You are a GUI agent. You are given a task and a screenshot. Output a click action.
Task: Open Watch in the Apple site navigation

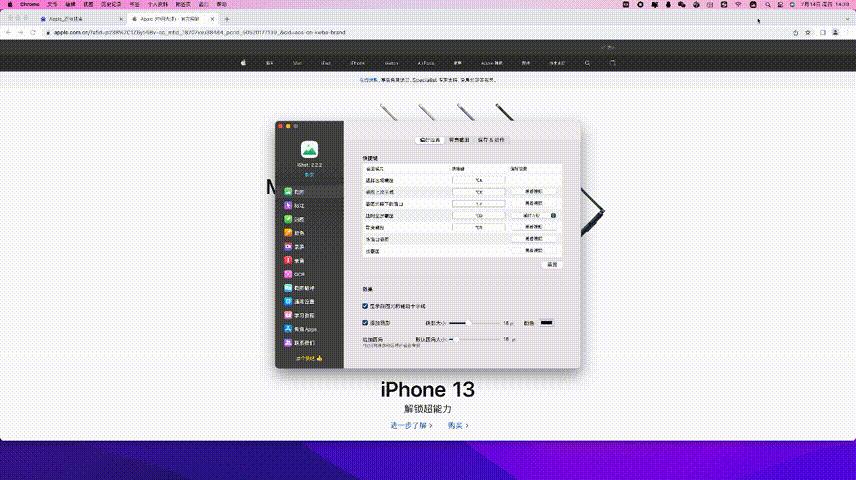pos(391,63)
